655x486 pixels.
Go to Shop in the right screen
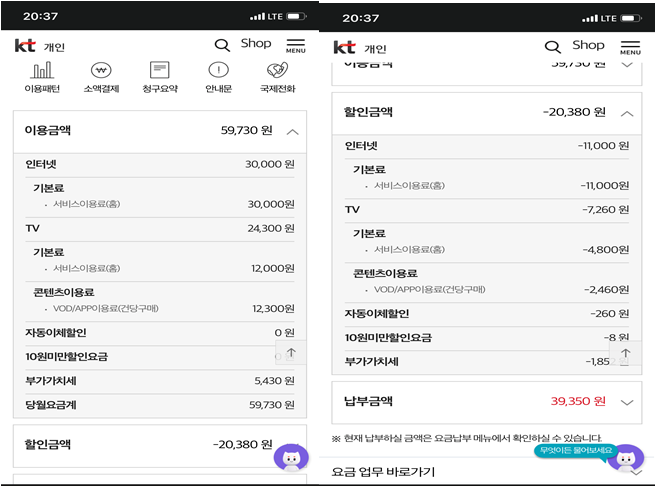tap(588, 45)
